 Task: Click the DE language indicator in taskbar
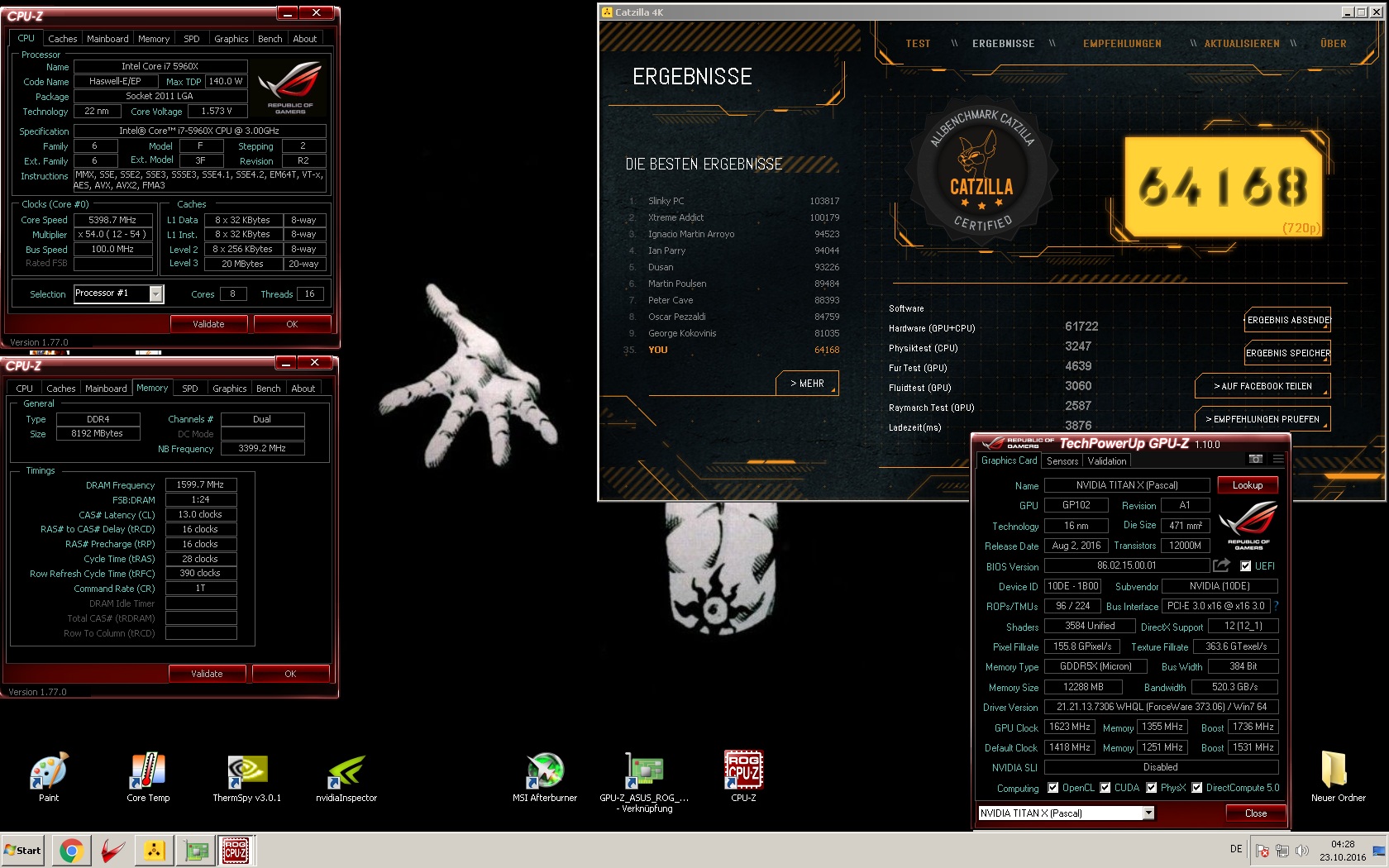pos(1236,849)
